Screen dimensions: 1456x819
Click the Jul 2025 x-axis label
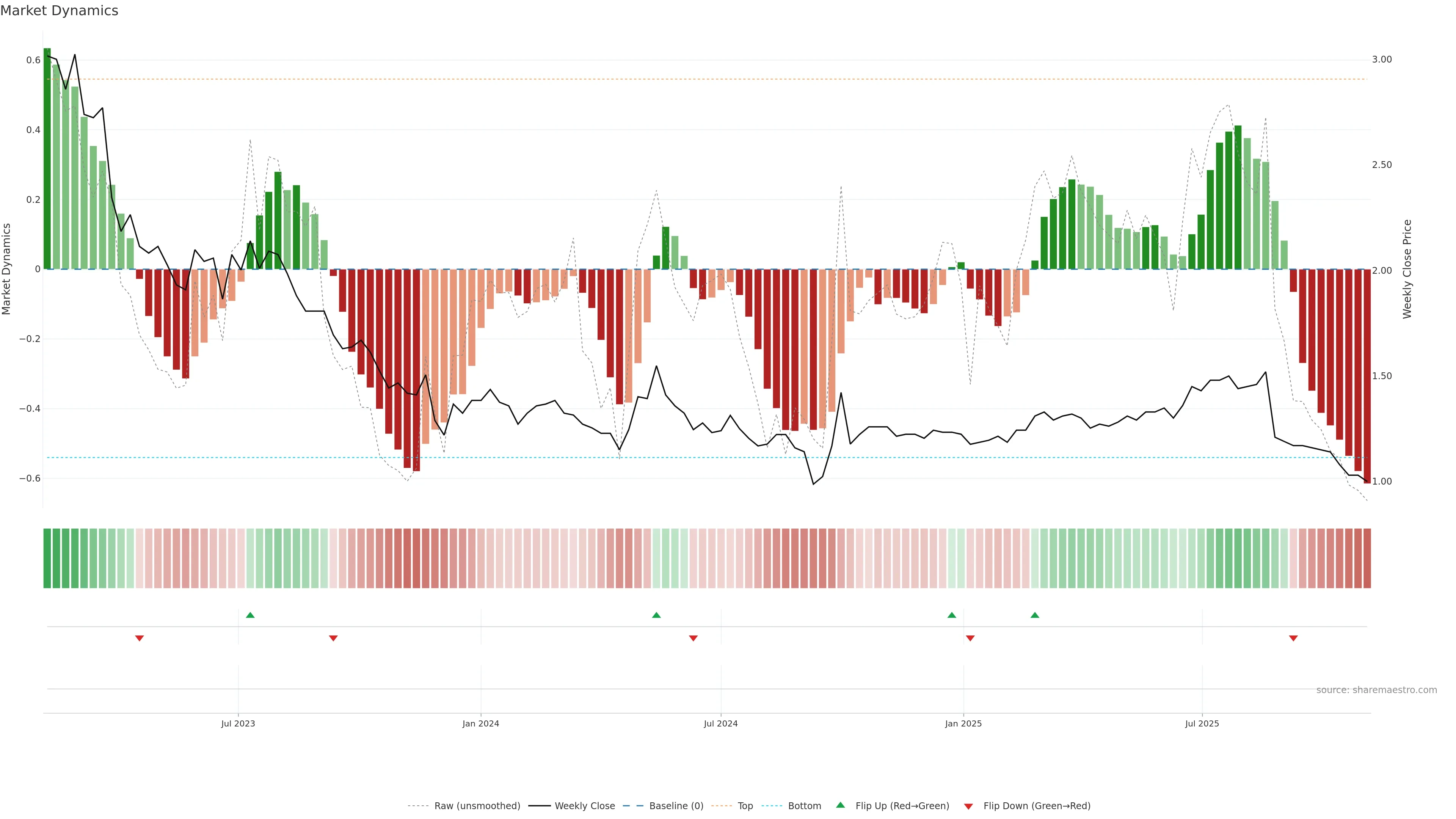[x=1202, y=723]
